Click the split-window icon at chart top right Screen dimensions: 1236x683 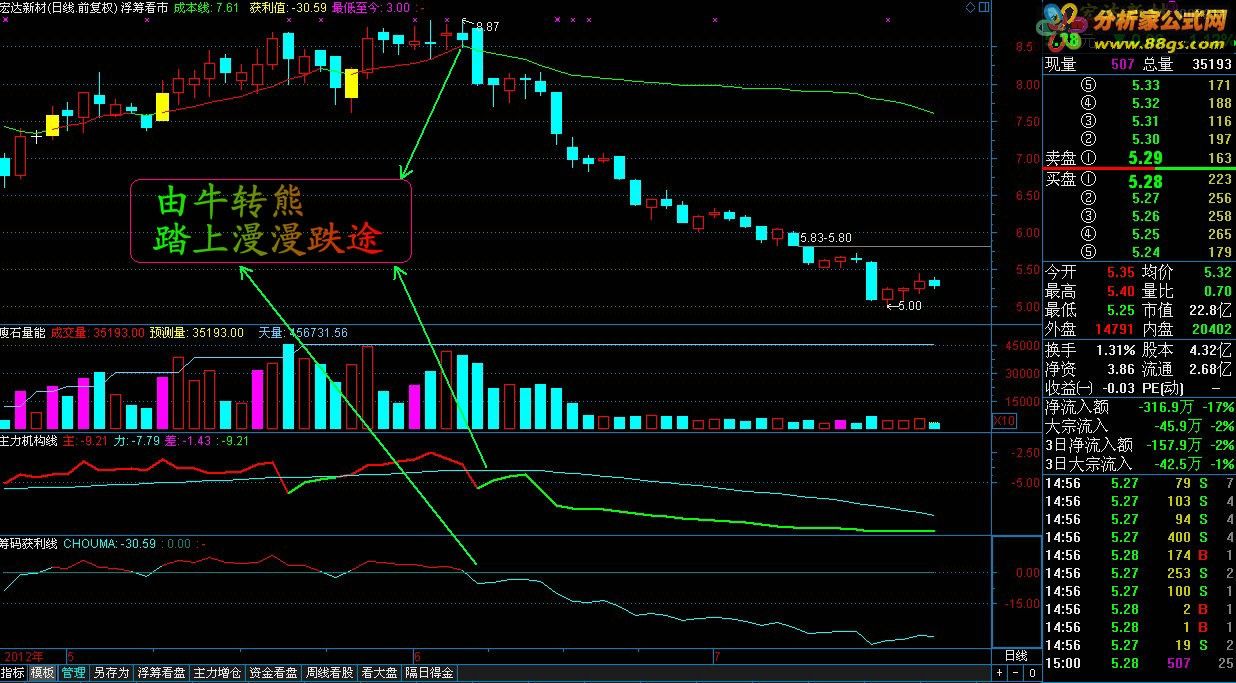coord(983,7)
